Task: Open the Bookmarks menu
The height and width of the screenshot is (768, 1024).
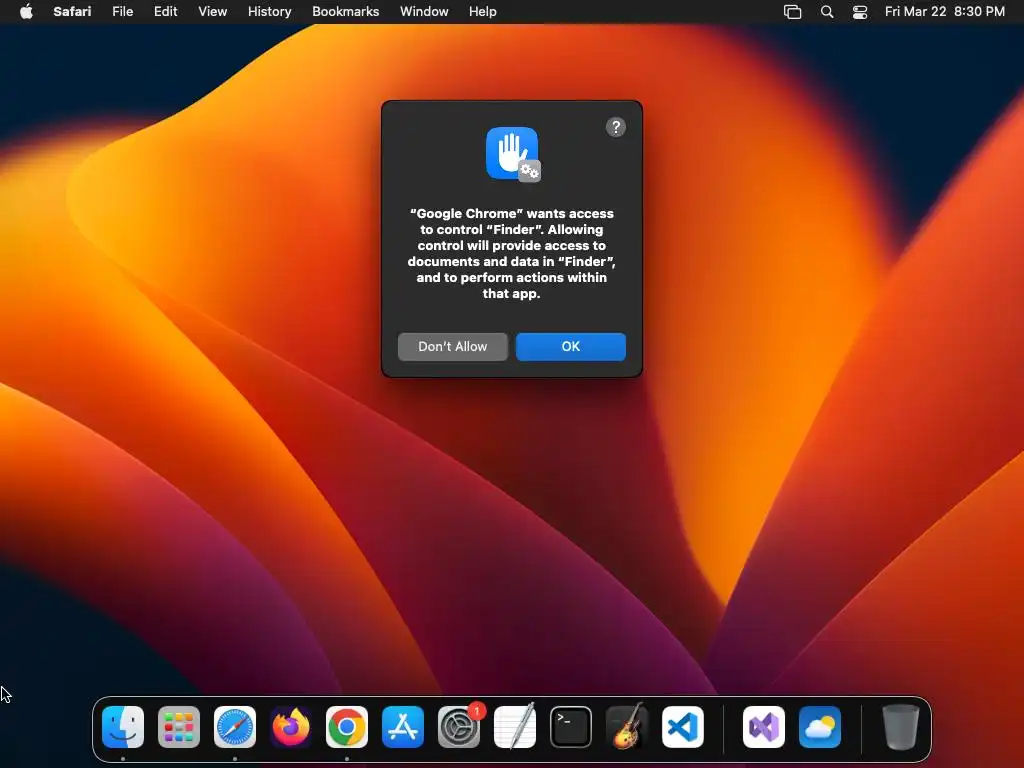Action: [345, 12]
